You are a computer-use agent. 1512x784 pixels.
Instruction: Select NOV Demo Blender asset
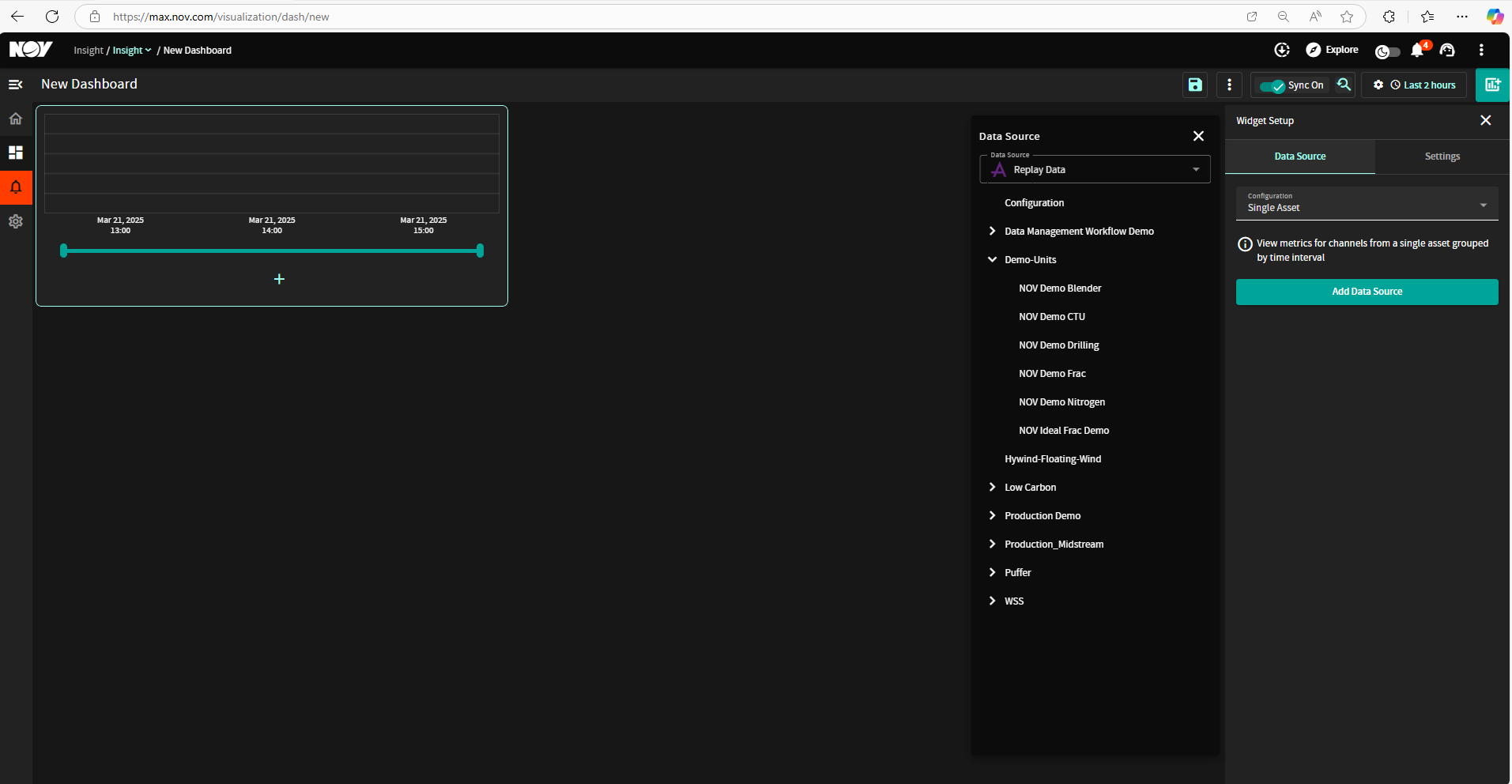click(x=1060, y=288)
